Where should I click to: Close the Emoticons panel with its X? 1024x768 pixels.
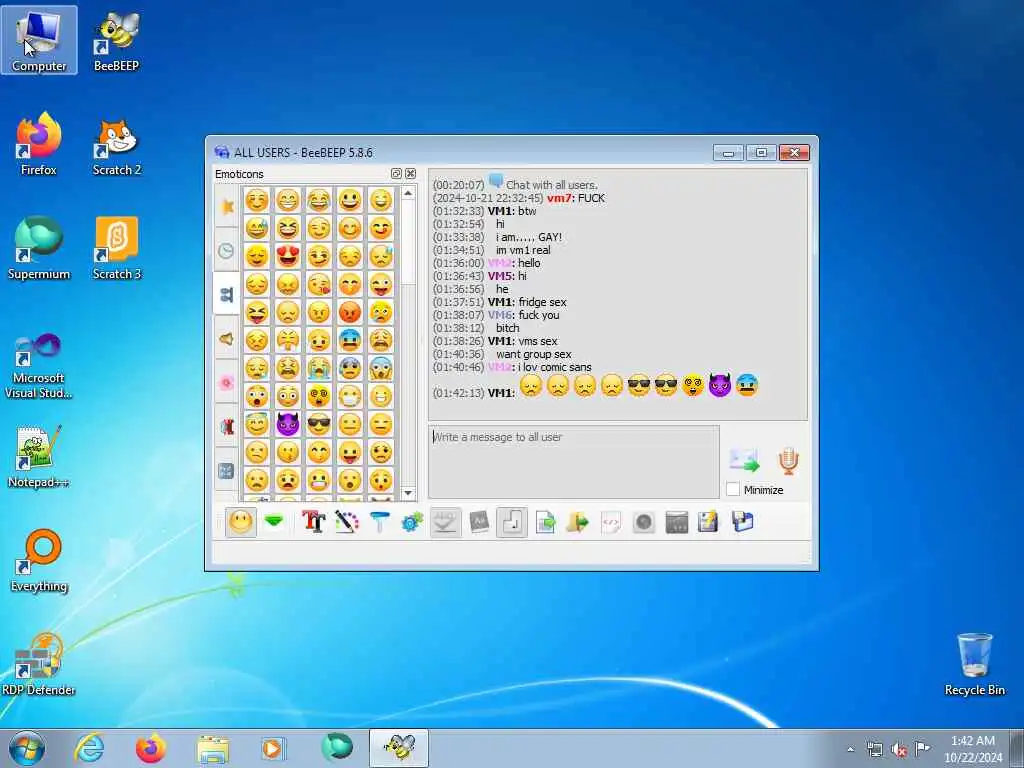coord(410,173)
